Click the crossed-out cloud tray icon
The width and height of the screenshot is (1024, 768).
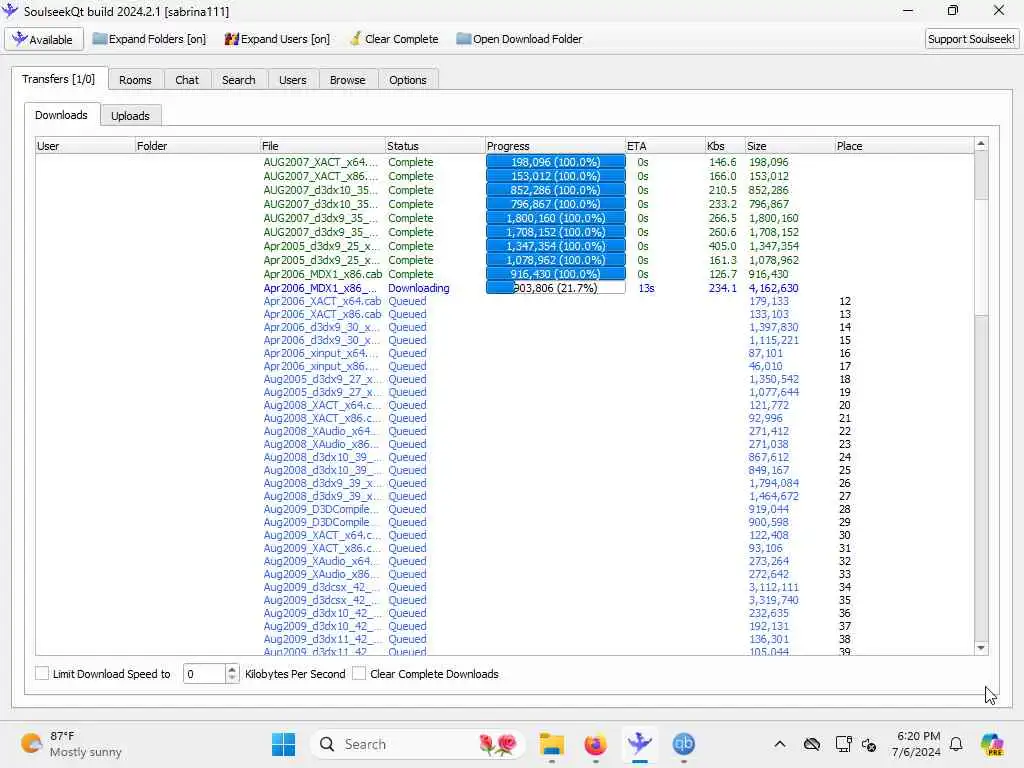[812, 744]
